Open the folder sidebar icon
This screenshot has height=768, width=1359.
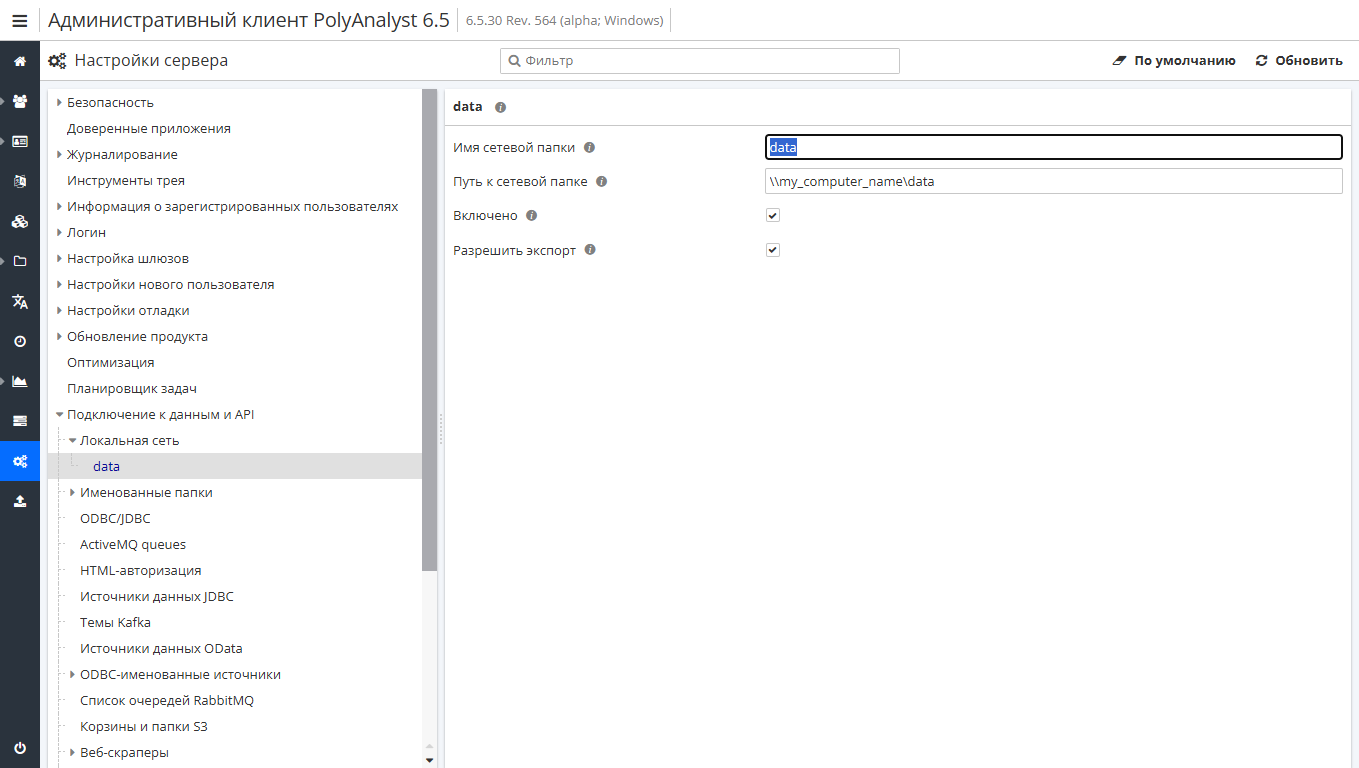[20, 261]
